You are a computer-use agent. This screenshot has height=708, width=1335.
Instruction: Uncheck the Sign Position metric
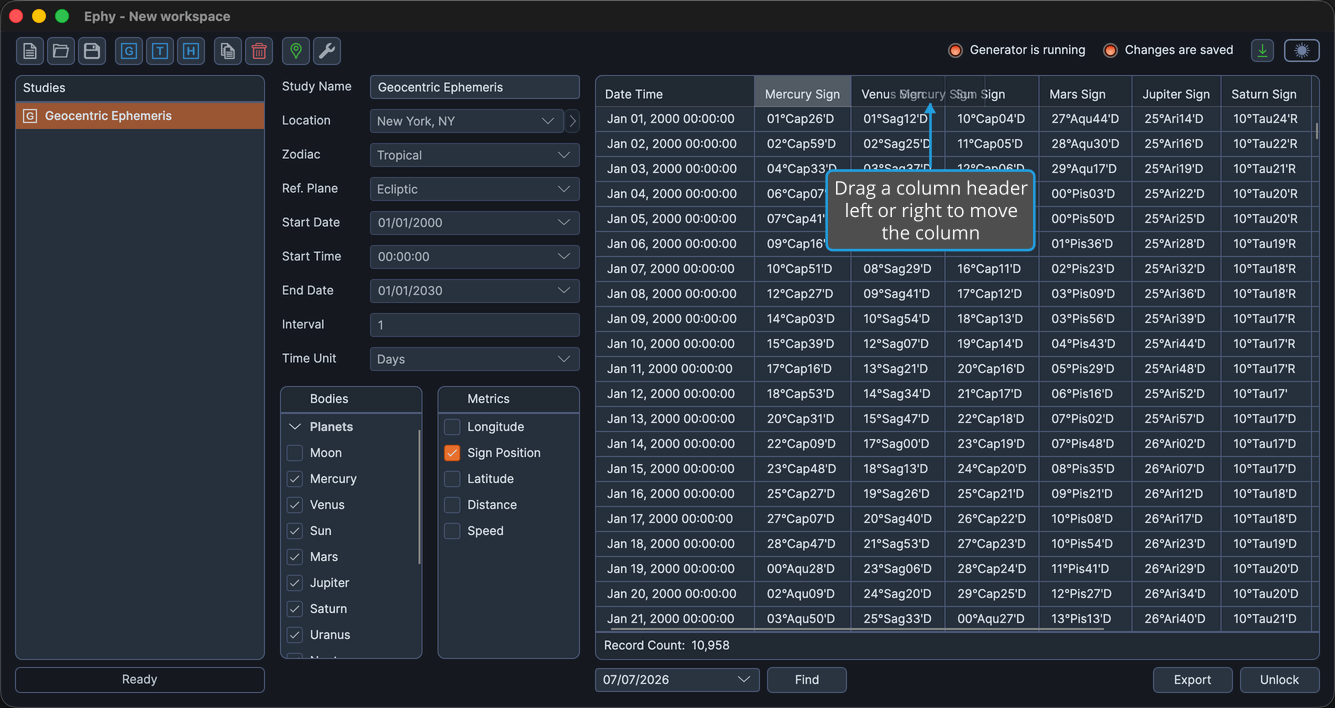452,453
